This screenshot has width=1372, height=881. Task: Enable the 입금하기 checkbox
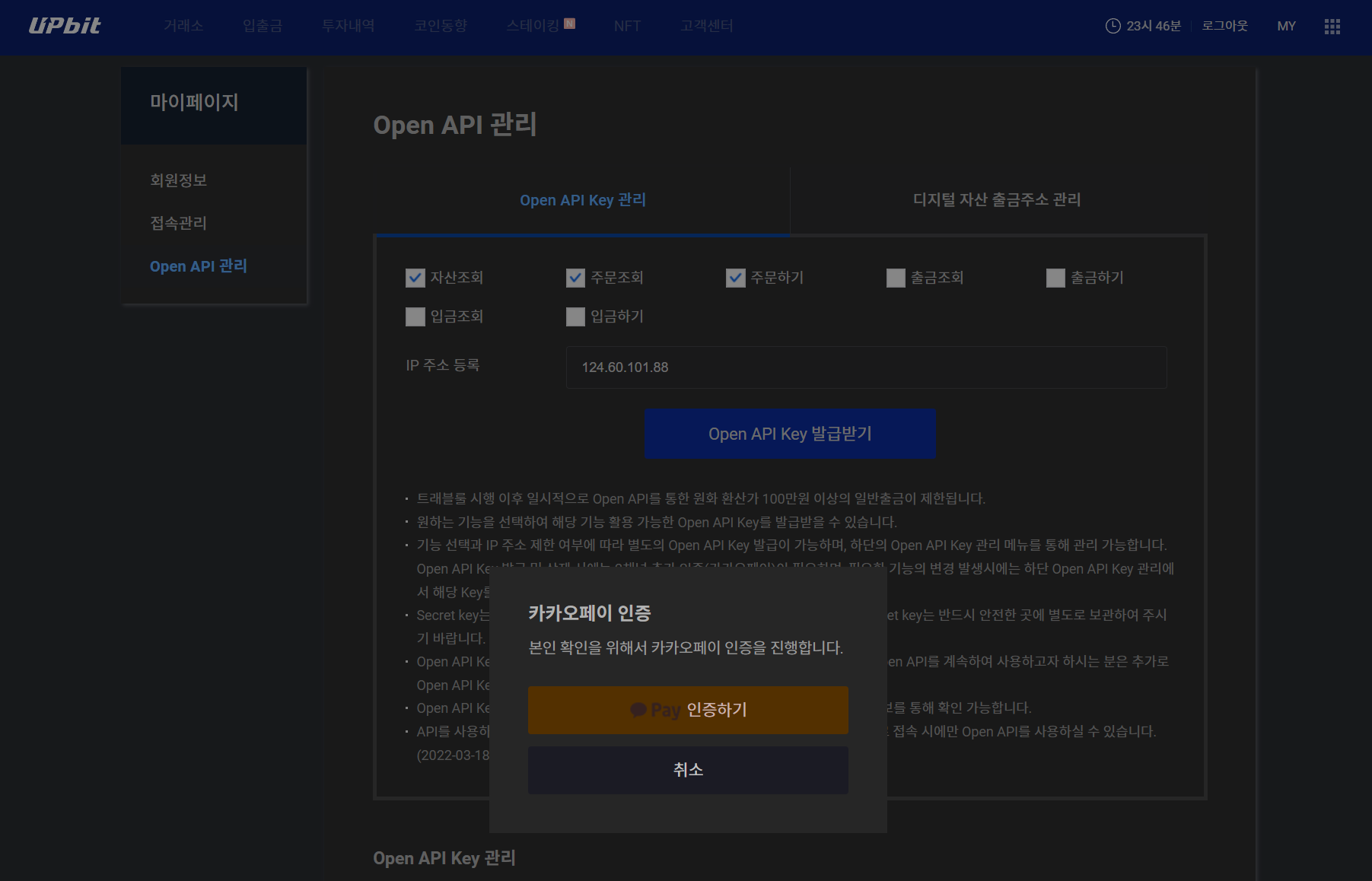pos(576,316)
